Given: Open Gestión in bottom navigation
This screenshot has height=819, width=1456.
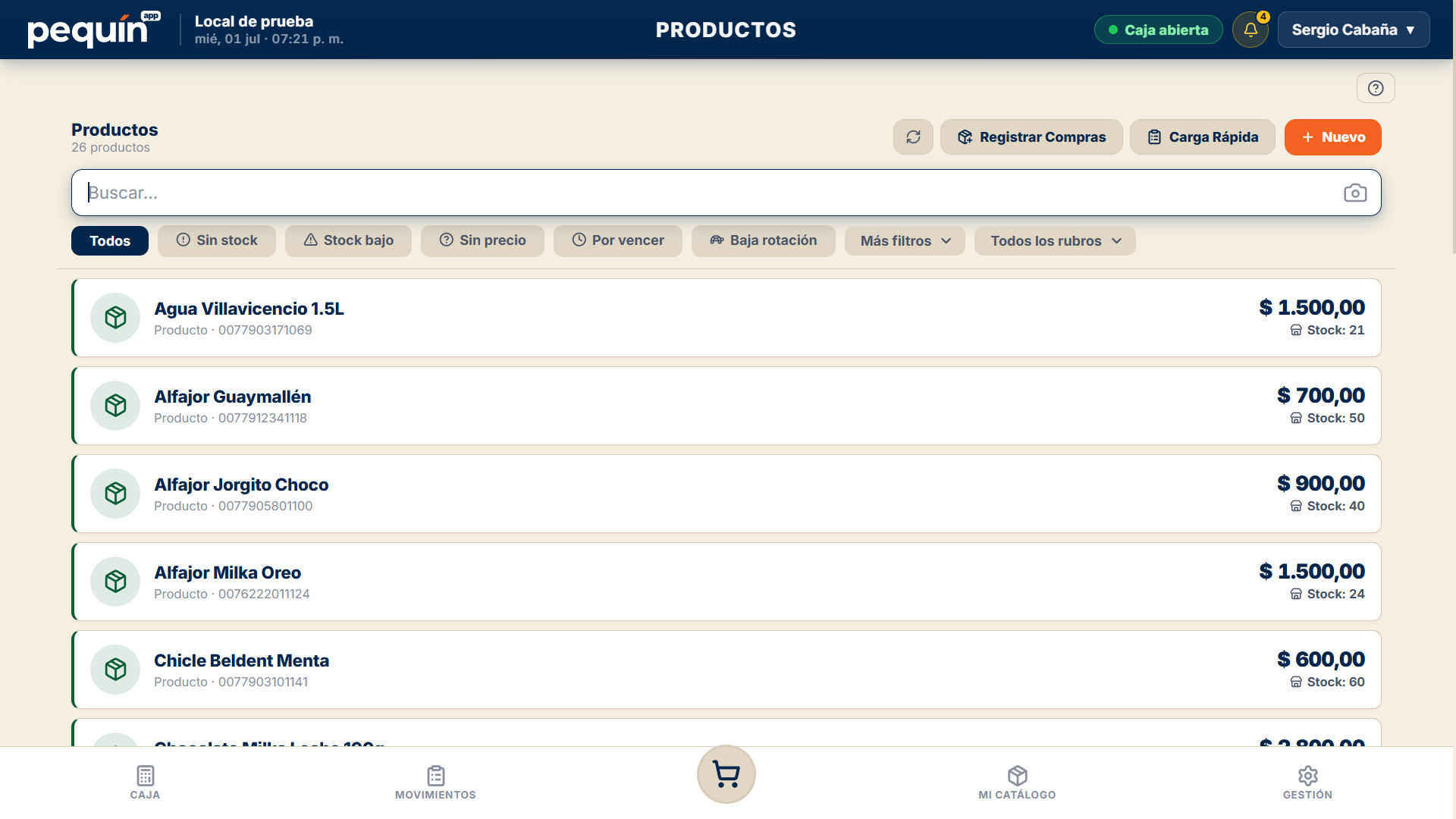Looking at the screenshot, I should coord(1307,783).
